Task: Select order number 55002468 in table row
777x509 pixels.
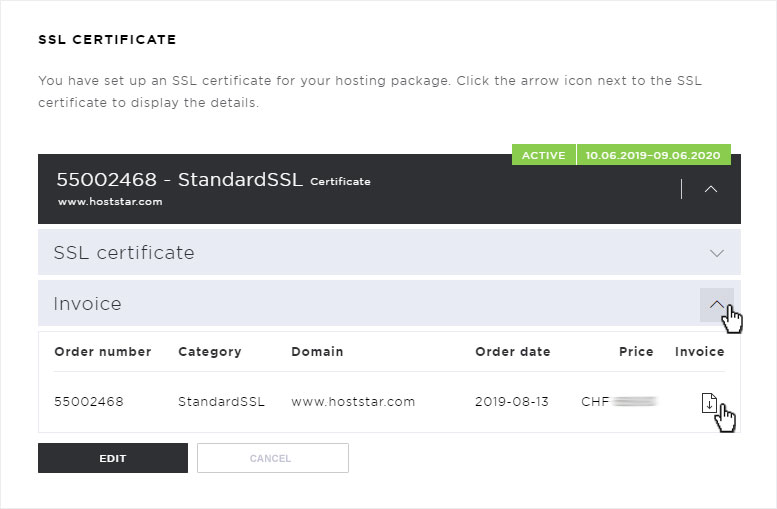Action: (x=89, y=401)
